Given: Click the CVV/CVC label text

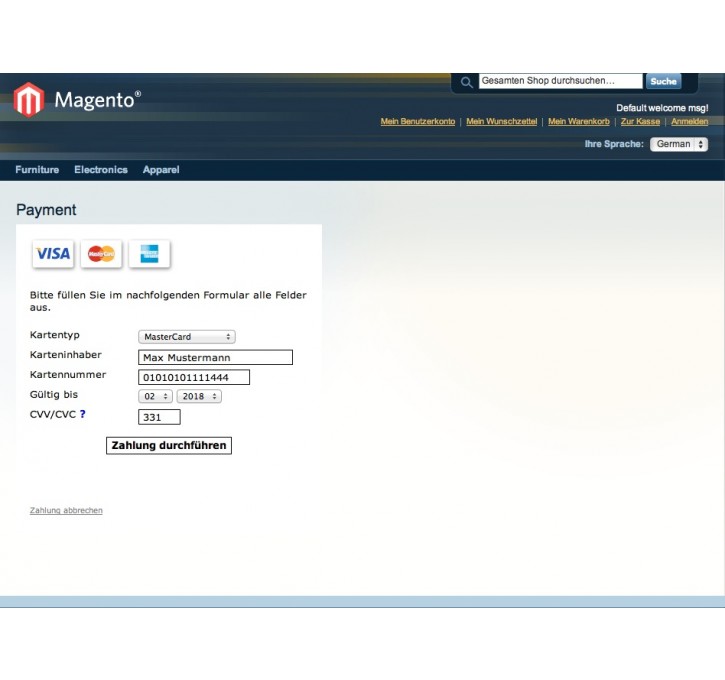Looking at the screenshot, I should tap(53, 414).
